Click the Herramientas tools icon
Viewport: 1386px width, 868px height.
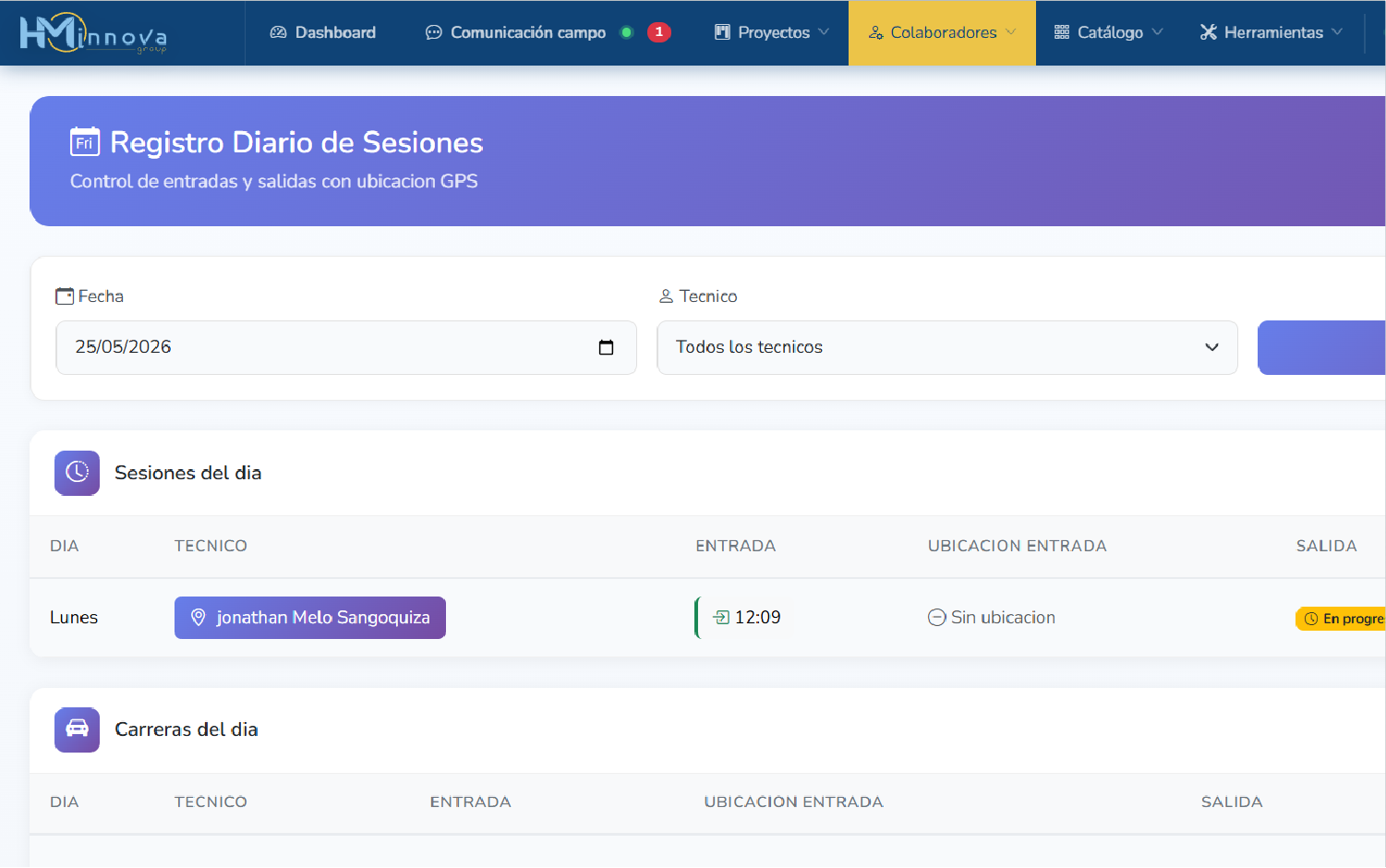tap(1208, 32)
